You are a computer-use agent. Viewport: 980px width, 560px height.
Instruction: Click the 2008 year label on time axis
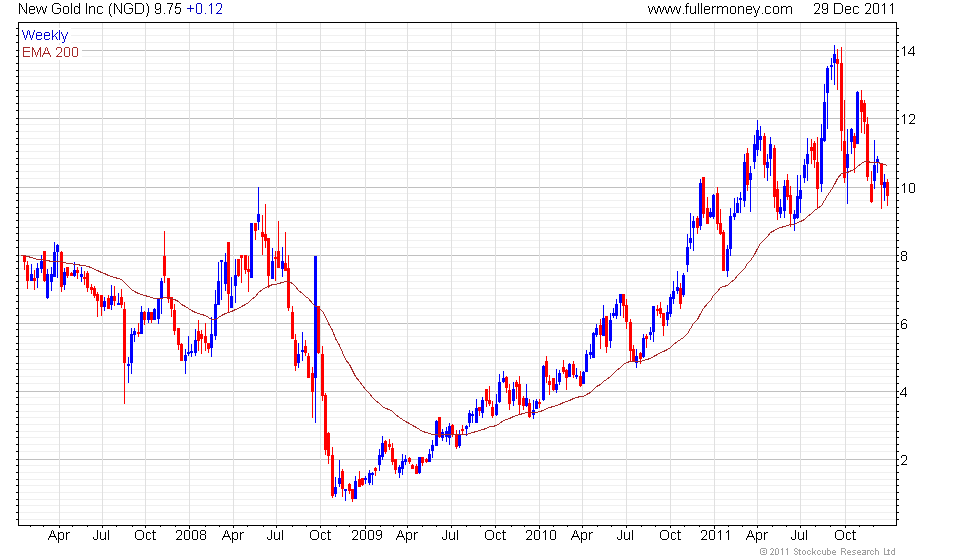point(191,536)
